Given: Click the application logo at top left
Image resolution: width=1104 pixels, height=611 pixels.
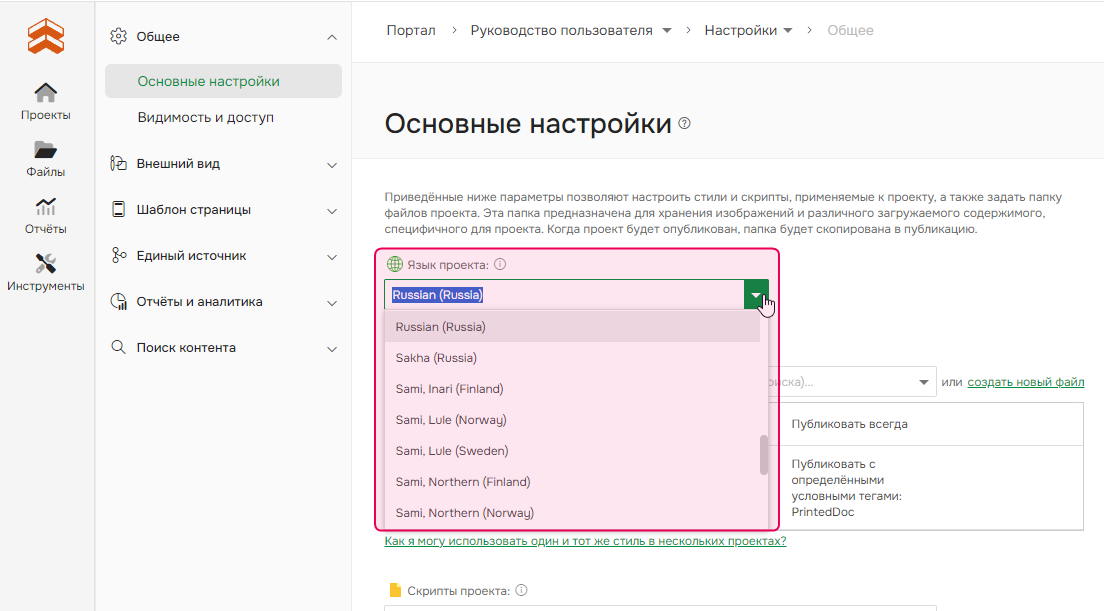Looking at the screenshot, I should point(45,34).
